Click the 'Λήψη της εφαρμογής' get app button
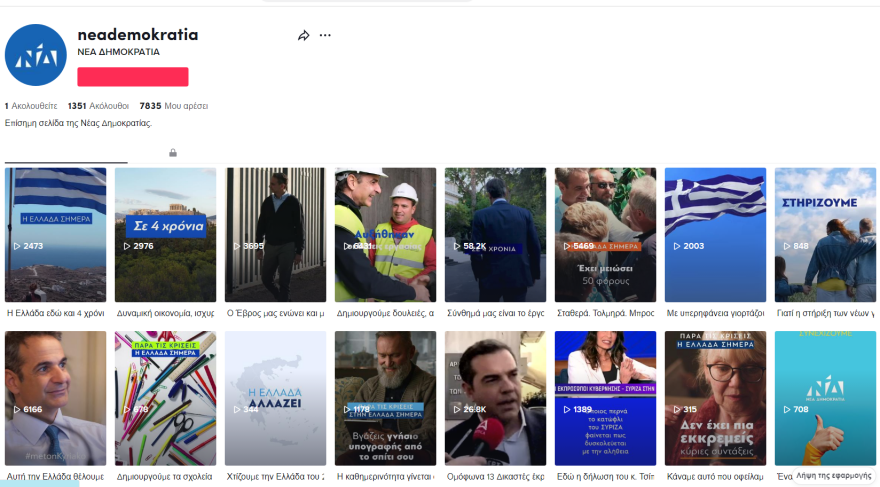The width and height of the screenshot is (880, 487). [834, 476]
